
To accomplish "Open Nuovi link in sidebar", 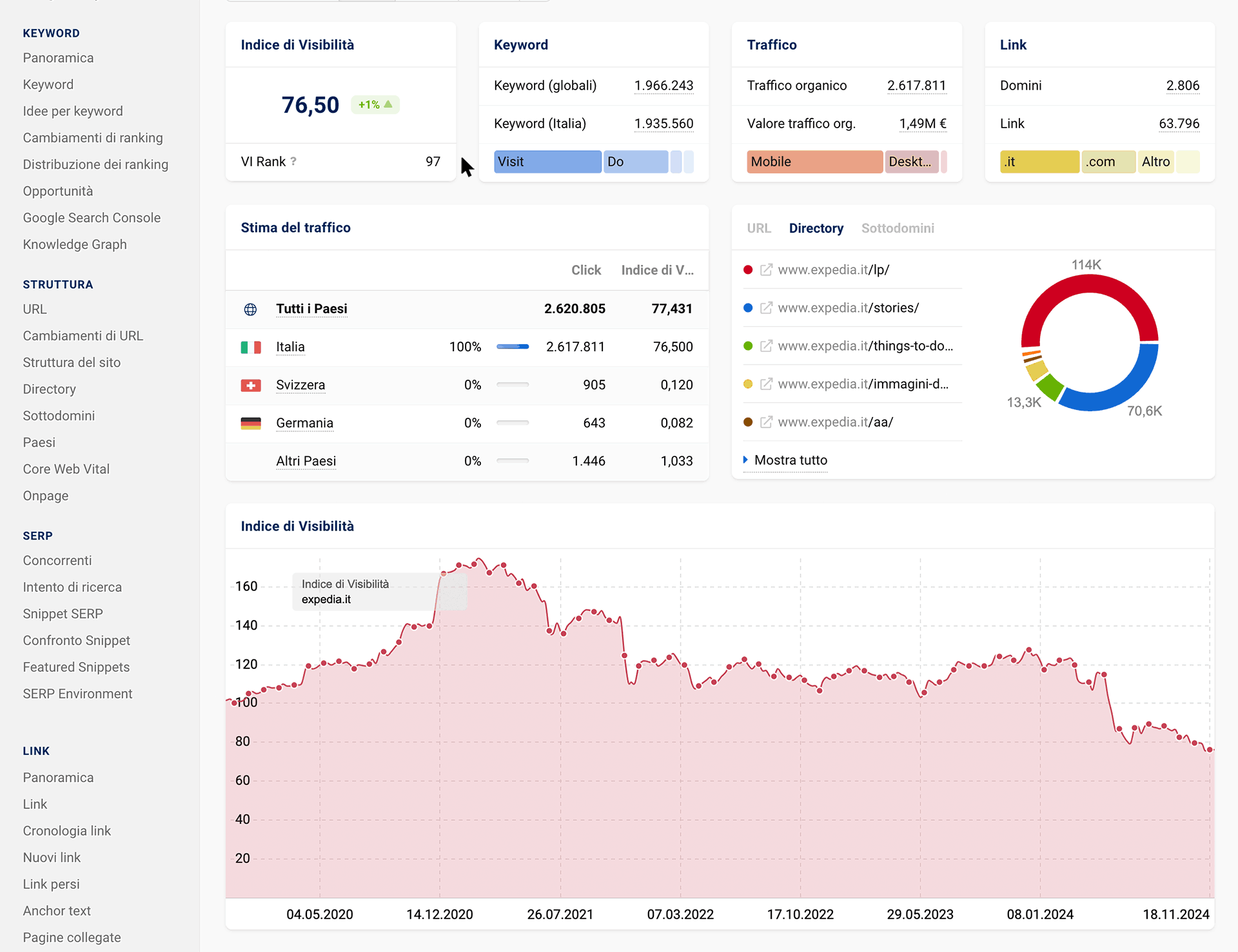I will [52, 857].
